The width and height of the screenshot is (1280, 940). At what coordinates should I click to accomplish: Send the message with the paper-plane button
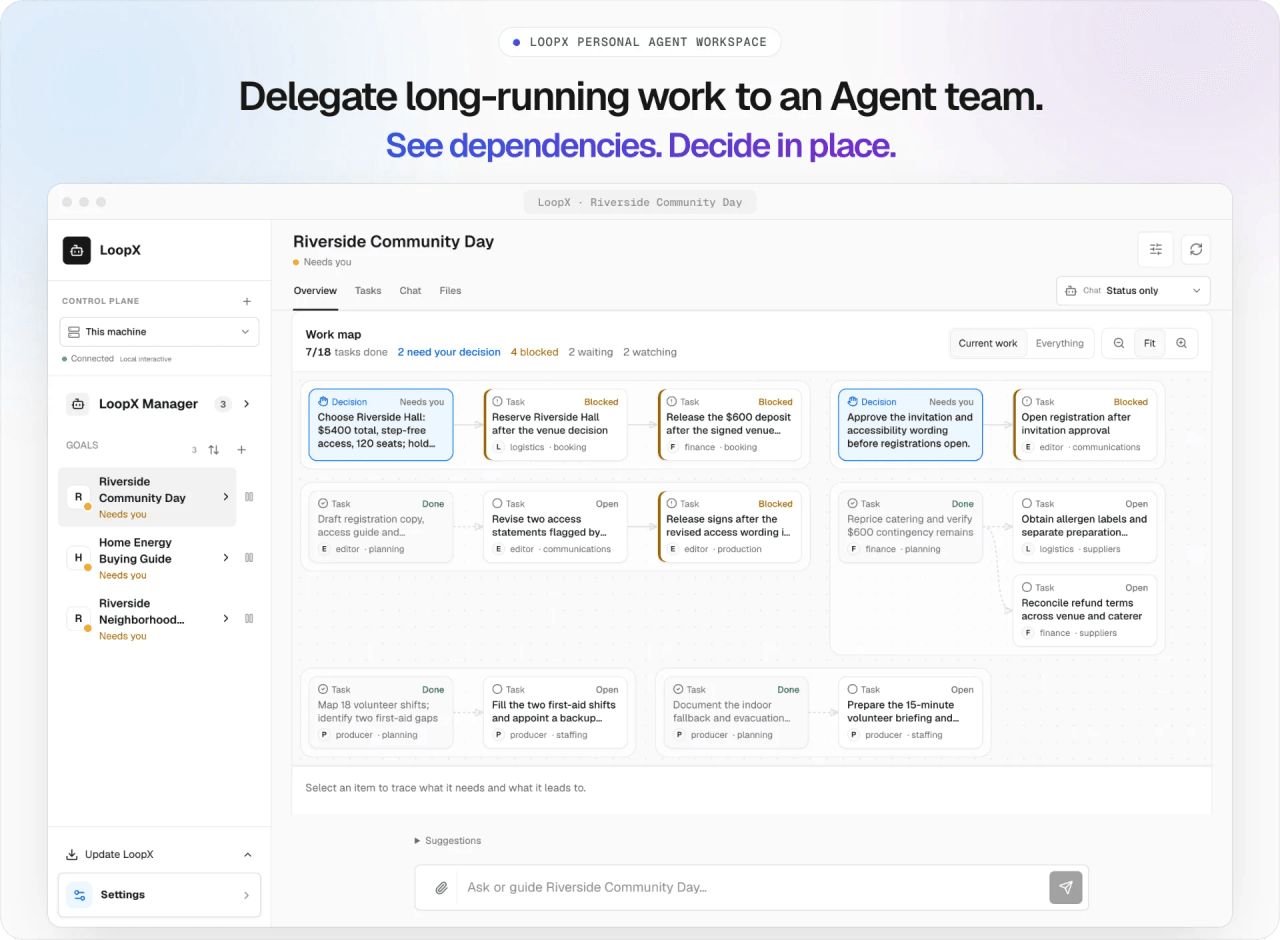point(1066,888)
